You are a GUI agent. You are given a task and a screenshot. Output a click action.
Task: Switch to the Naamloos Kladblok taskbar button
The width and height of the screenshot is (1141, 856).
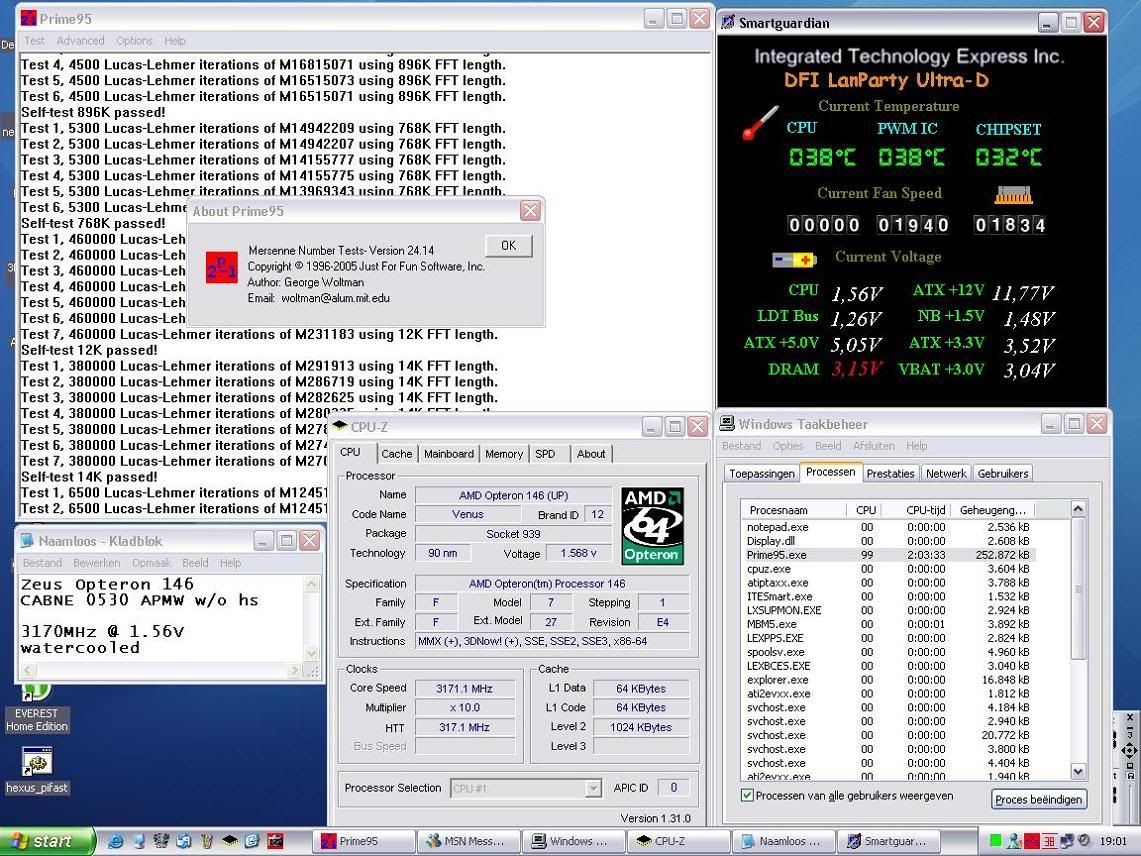[784, 841]
